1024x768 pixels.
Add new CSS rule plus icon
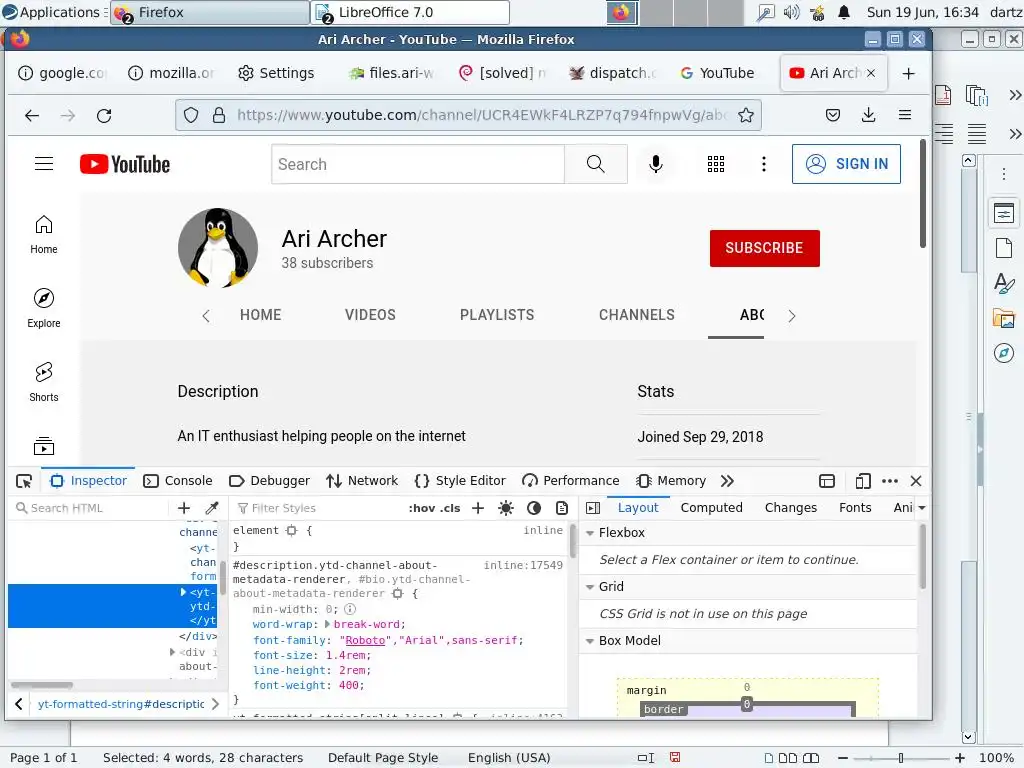pyautogui.click(x=478, y=508)
